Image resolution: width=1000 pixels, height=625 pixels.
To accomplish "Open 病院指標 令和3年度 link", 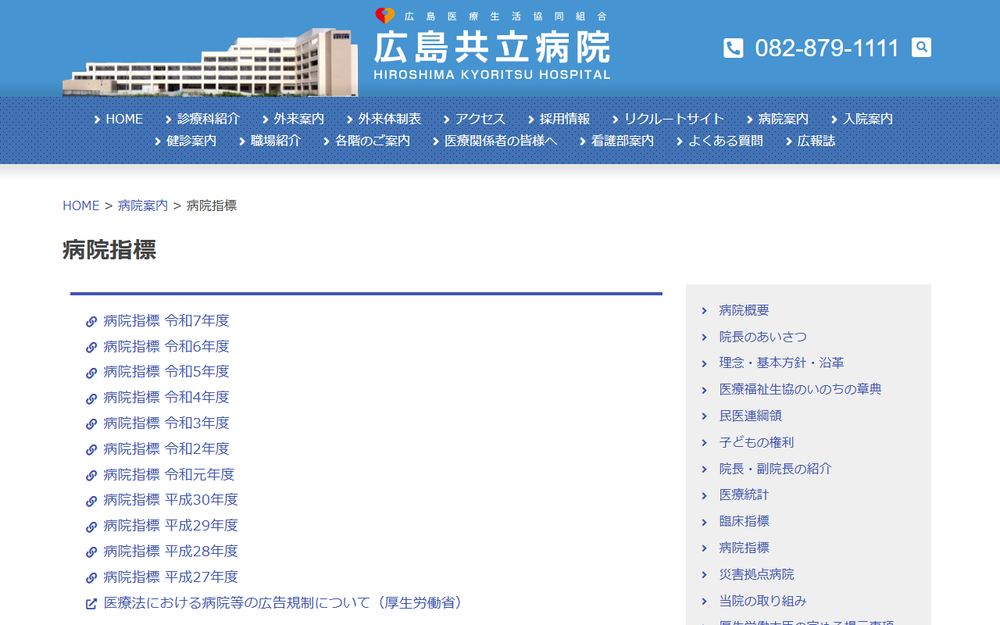I will 166,423.
